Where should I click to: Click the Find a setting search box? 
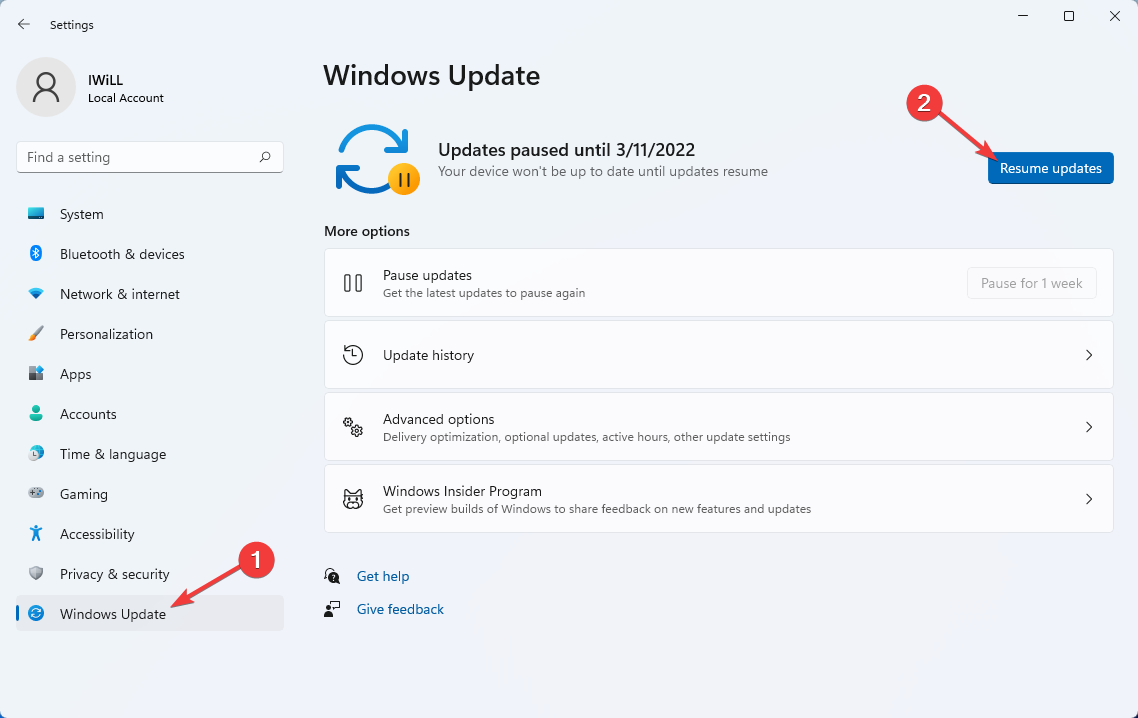click(x=150, y=157)
